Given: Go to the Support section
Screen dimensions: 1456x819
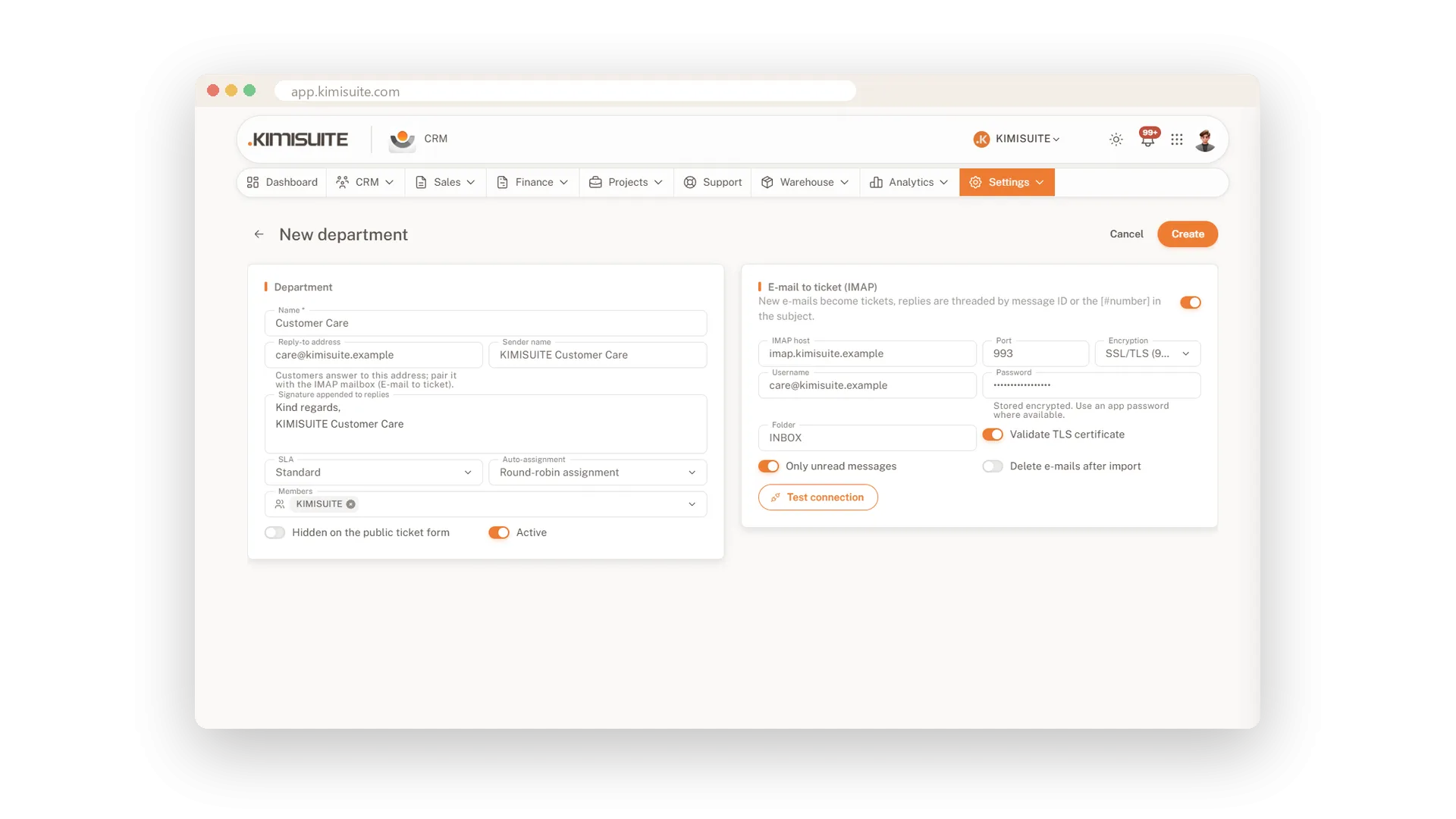Looking at the screenshot, I should click(713, 183).
